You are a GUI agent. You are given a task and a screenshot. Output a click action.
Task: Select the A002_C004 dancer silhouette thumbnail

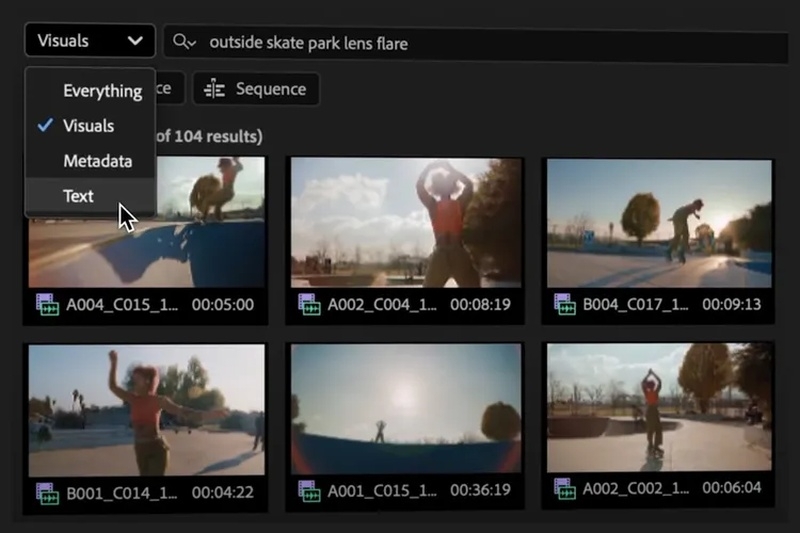point(406,222)
